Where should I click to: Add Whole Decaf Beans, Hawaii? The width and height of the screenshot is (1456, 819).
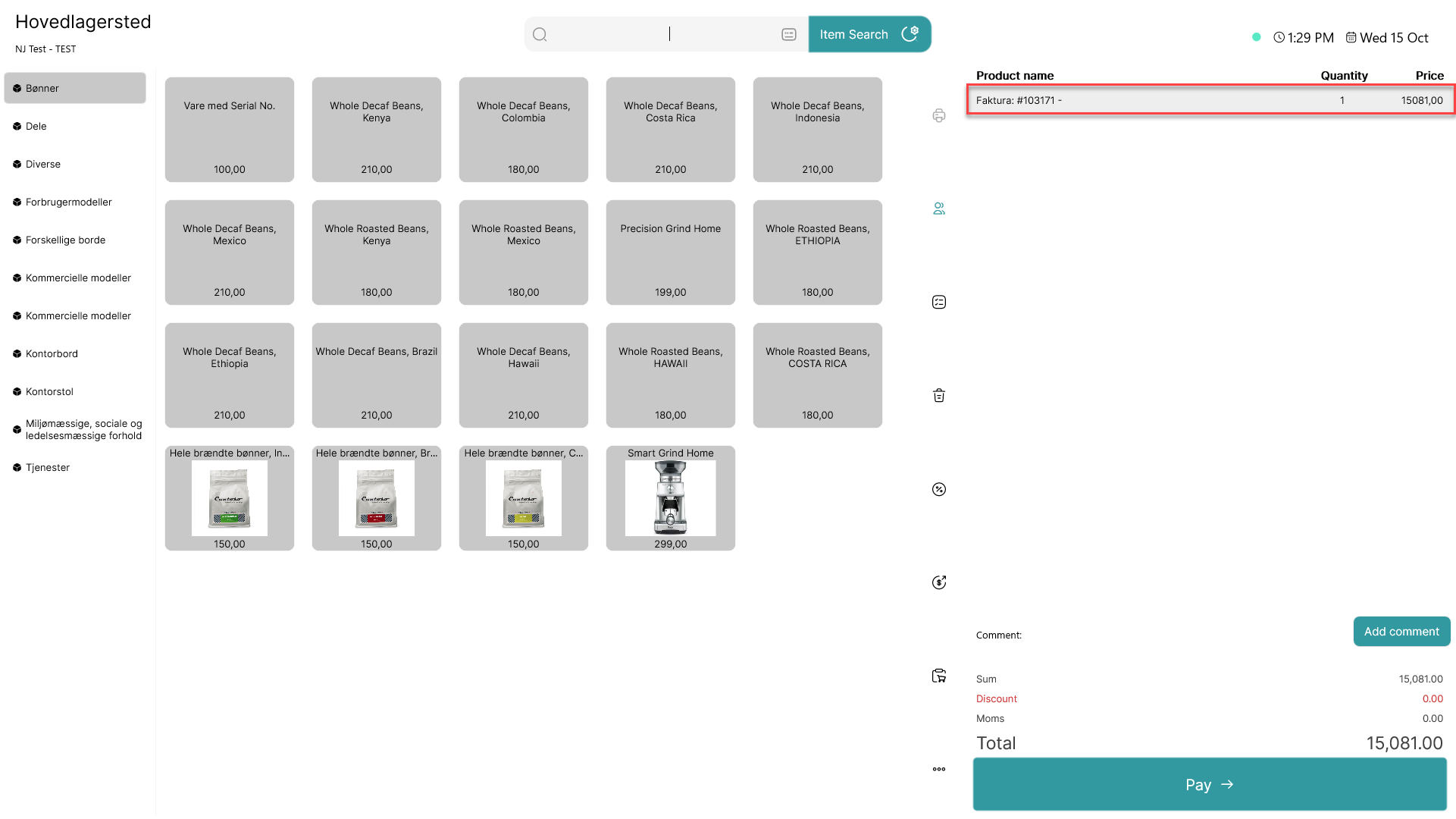524,375
